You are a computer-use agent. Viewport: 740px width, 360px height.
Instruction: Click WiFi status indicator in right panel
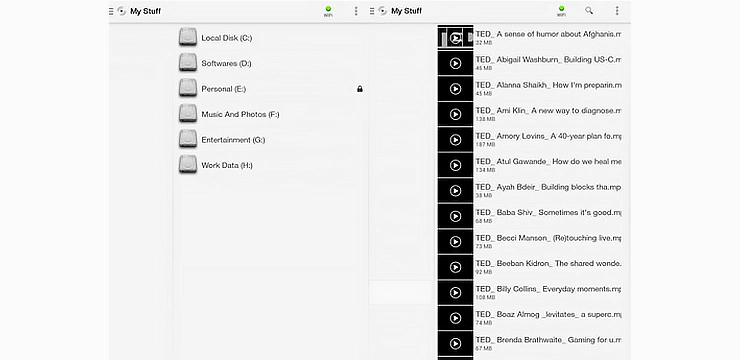point(561,11)
